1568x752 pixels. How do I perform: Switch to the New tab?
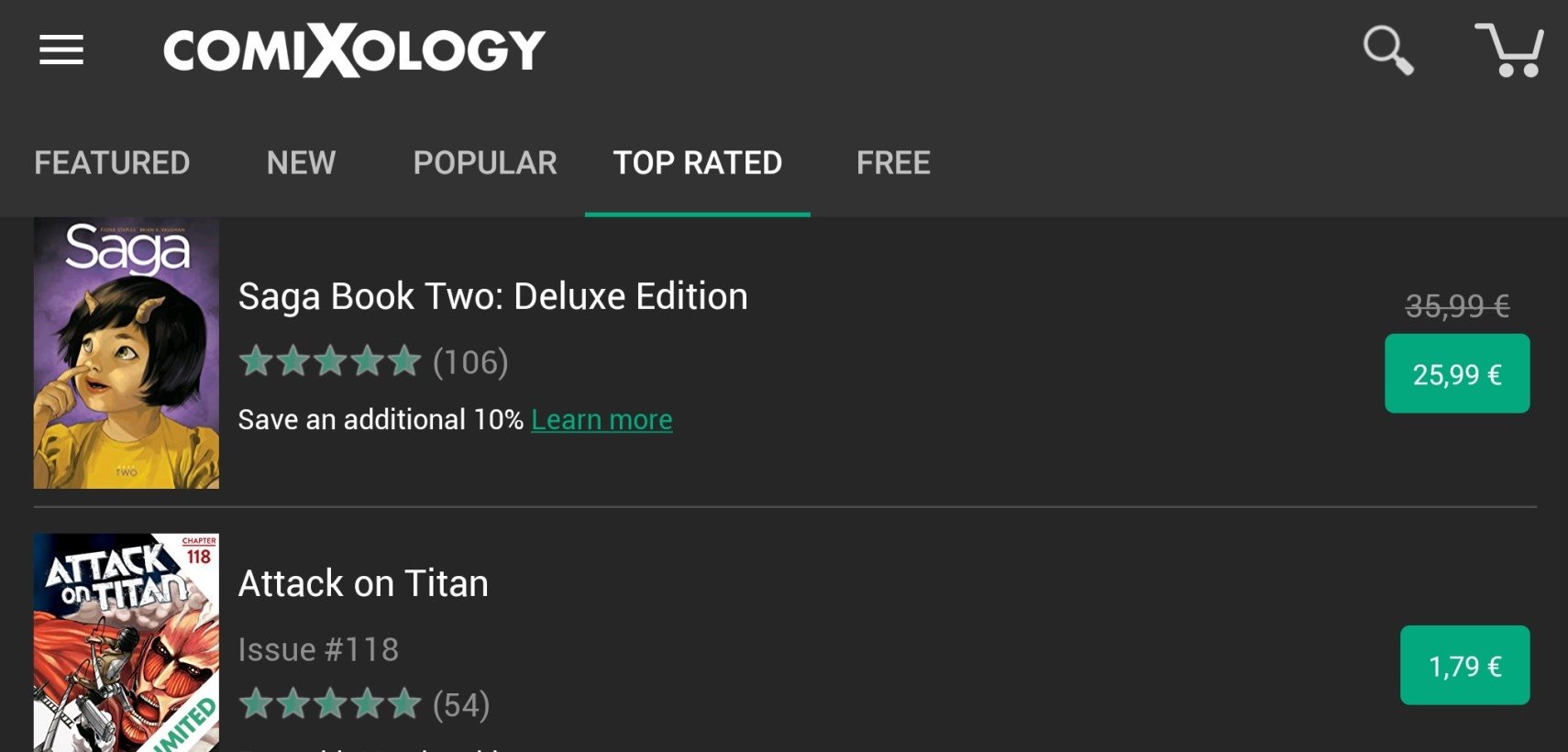301,163
